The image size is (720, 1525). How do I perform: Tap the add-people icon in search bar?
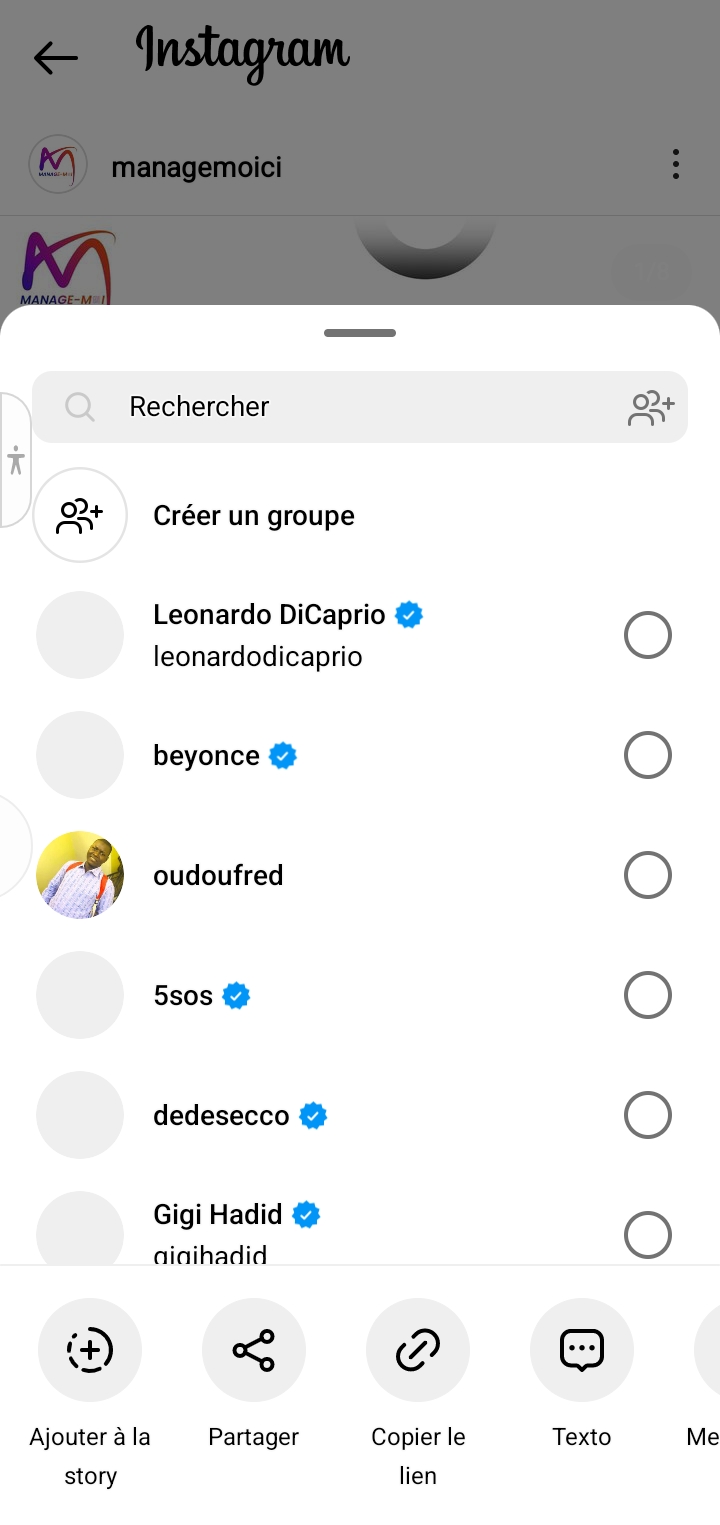651,407
